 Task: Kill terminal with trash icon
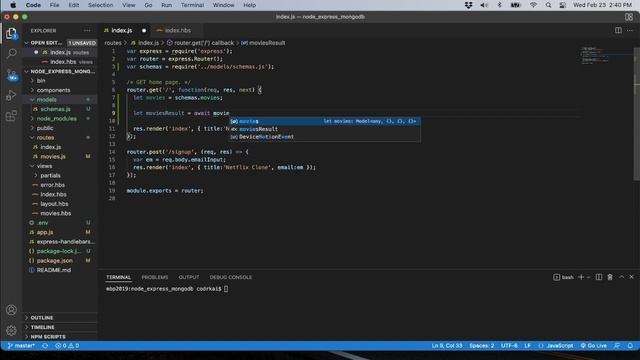pyautogui.click(x=610, y=277)
